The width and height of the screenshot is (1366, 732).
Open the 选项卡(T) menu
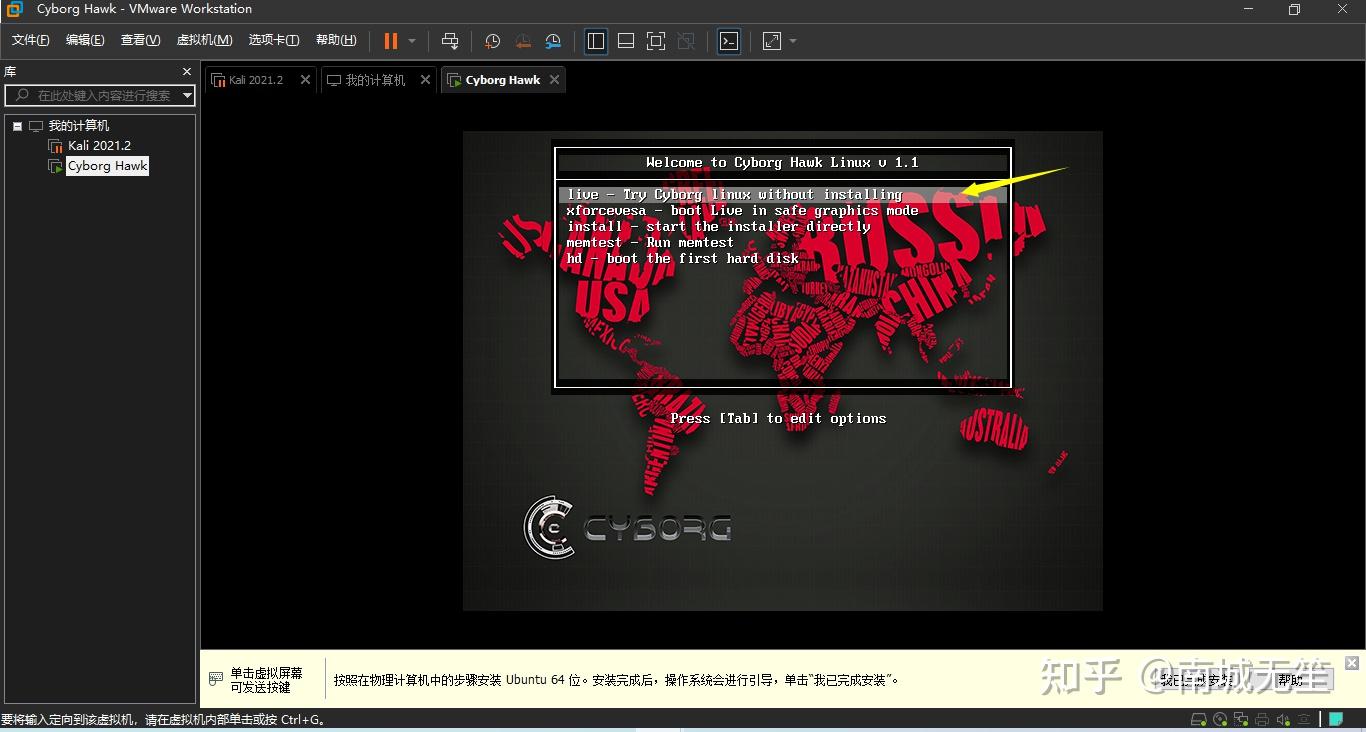pos(274,40)
